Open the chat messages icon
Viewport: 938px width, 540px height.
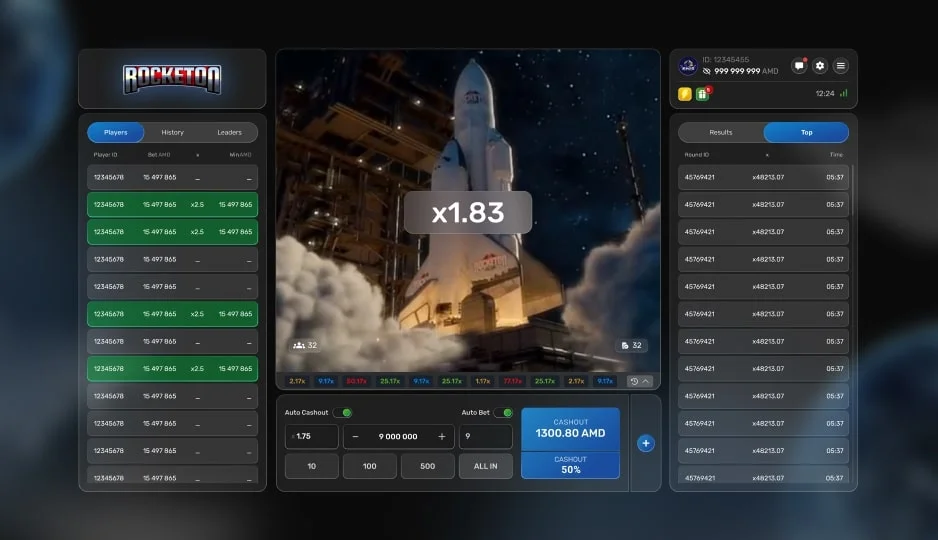click(x=799, y=66)
